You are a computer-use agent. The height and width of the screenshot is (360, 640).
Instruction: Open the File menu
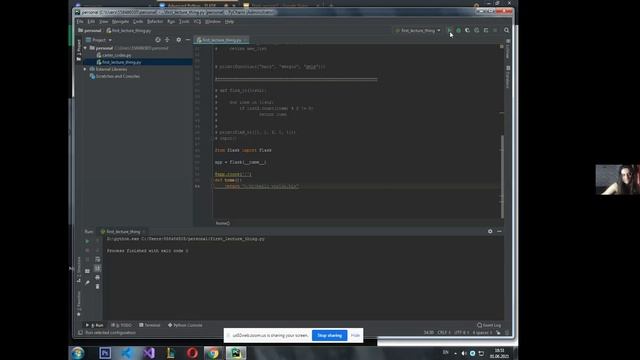(x=80, y=21)
